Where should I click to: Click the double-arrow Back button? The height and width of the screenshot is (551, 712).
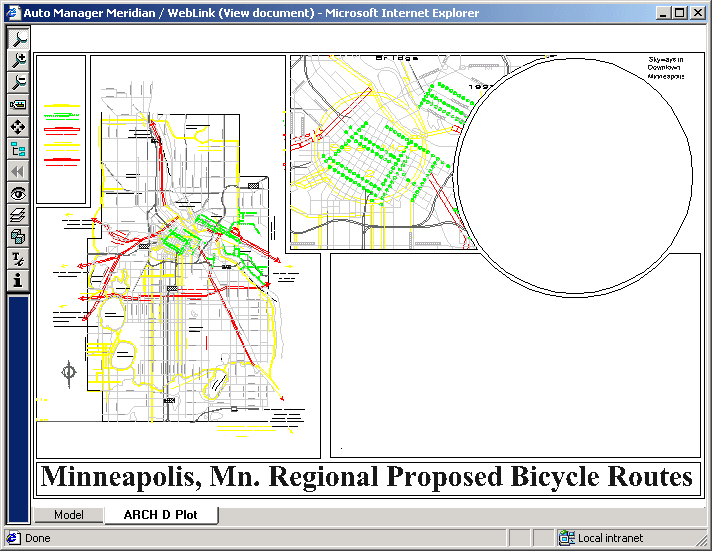(x=18, y=171)
